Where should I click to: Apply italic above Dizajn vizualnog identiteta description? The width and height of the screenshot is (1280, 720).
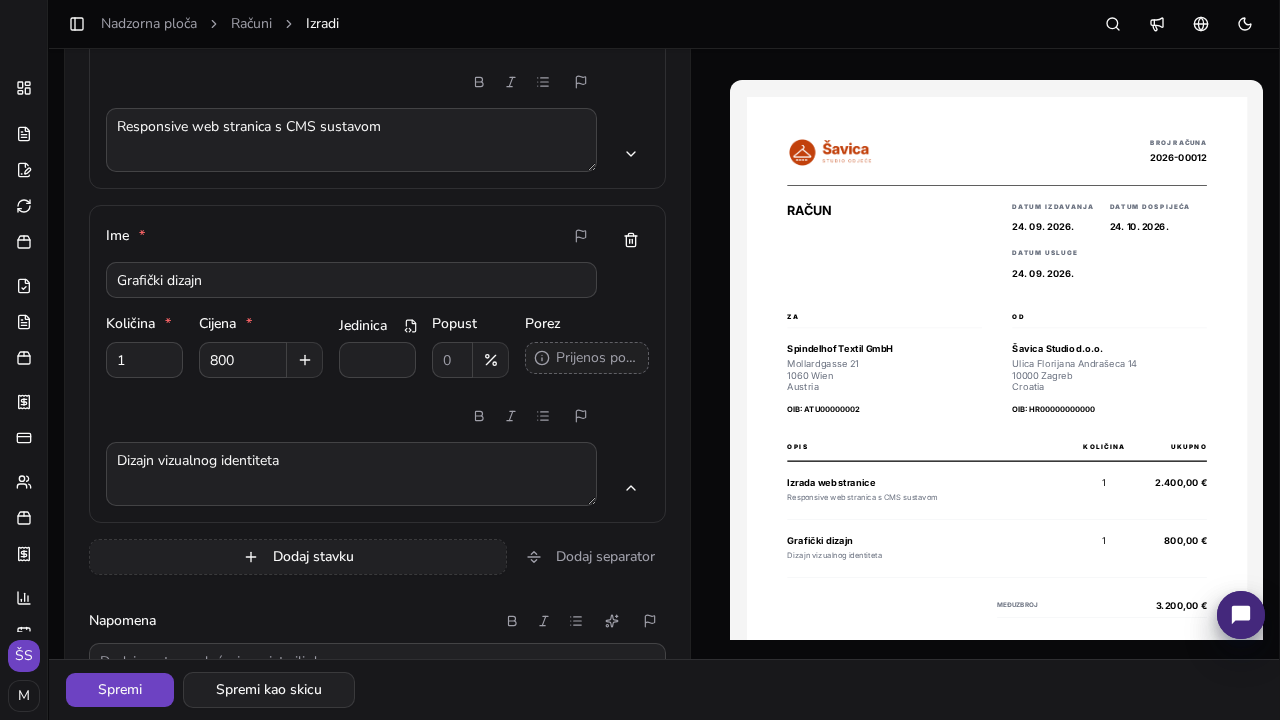pyautogui.click(x=511, y=416)
